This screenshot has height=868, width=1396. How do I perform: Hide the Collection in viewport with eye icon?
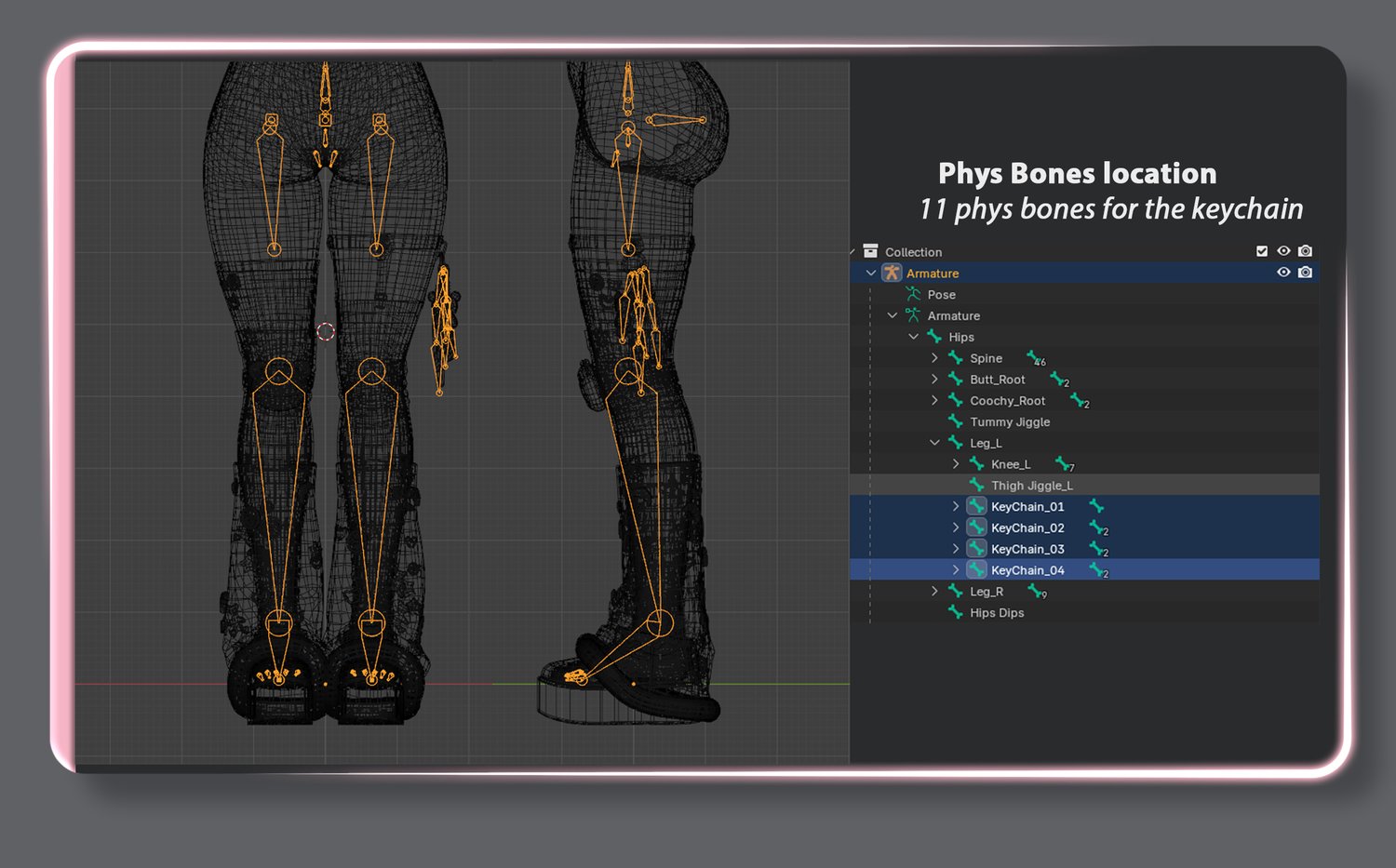point(1283,251)
